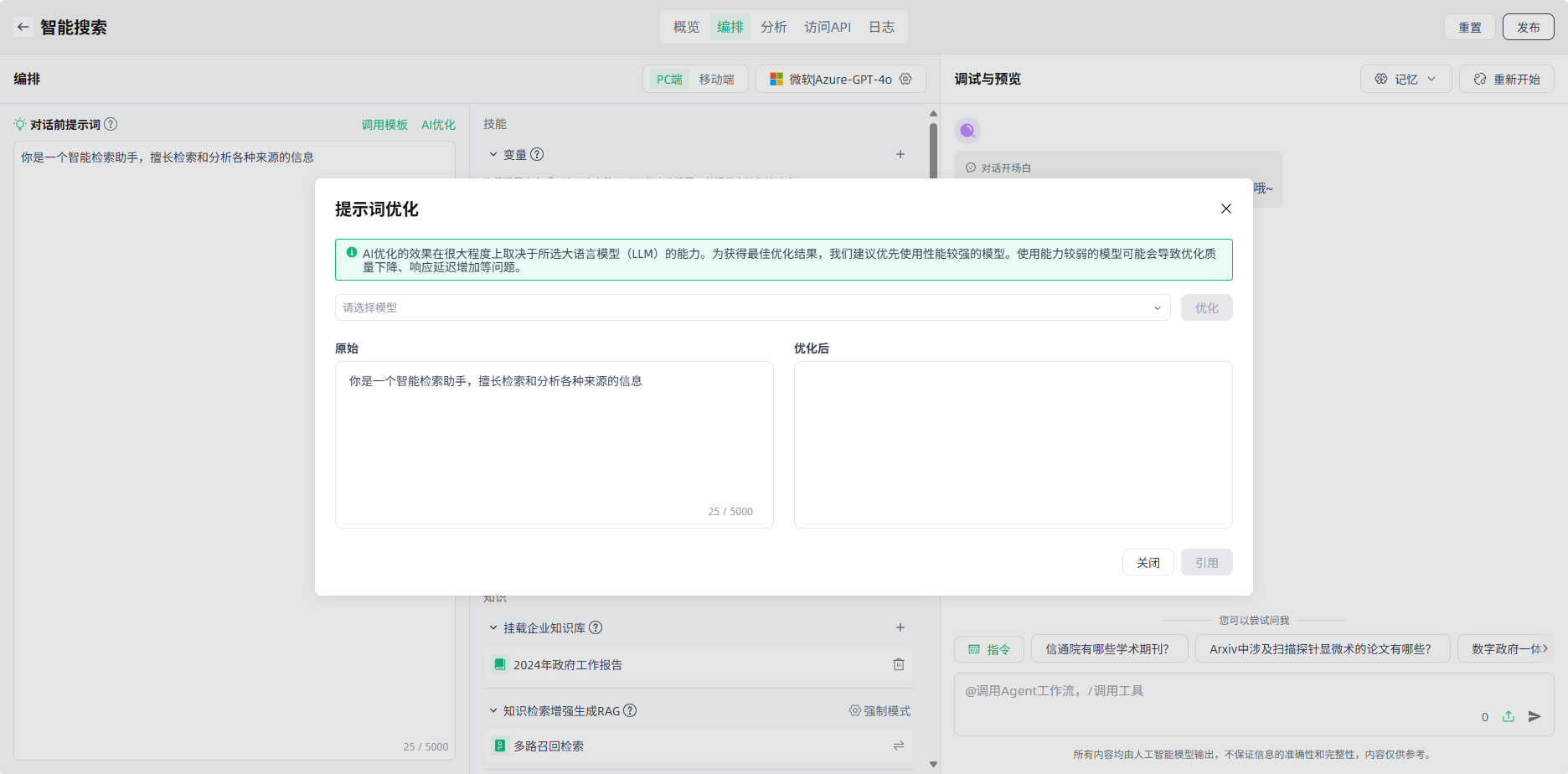Switch to the 日志 tab

[881, 27]
